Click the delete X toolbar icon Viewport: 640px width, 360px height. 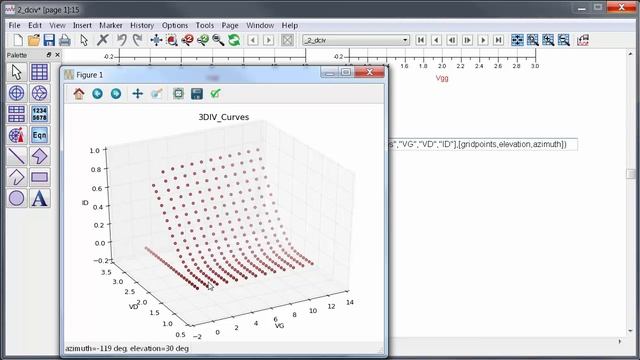click(x=103, y=40)
